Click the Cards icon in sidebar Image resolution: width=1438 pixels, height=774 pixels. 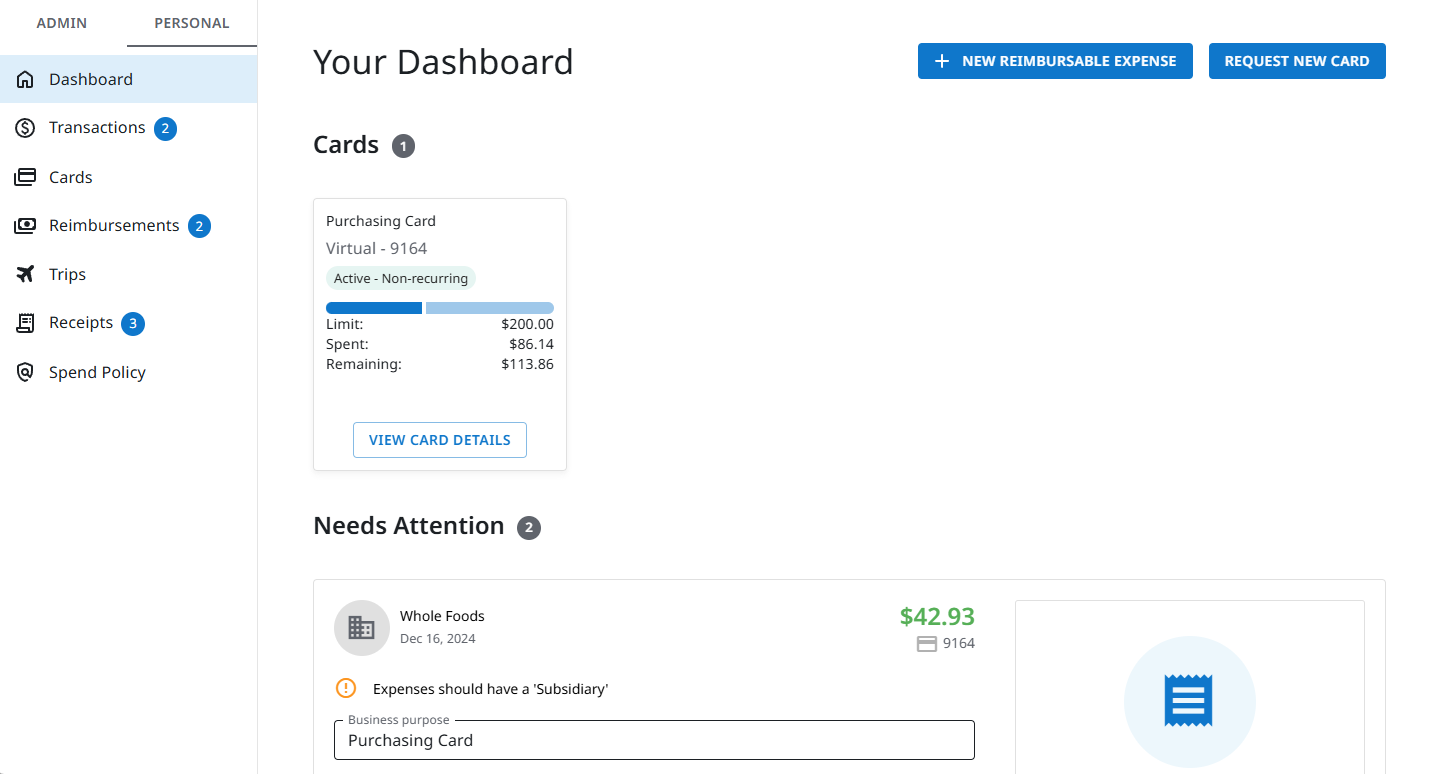(x=25, y=177)
